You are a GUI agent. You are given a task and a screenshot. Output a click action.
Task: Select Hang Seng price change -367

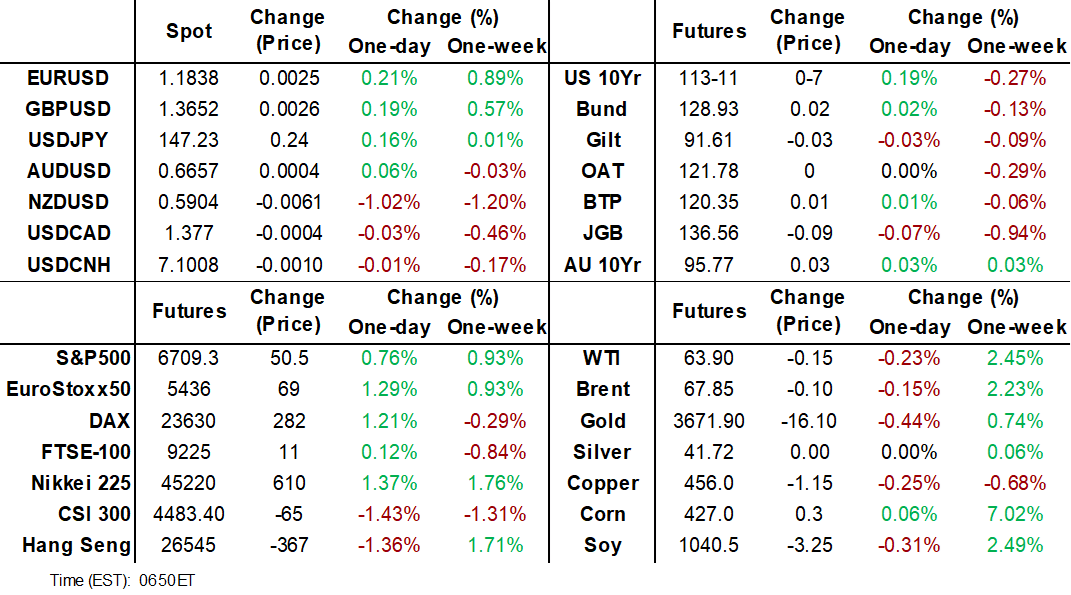pos(287,546)
